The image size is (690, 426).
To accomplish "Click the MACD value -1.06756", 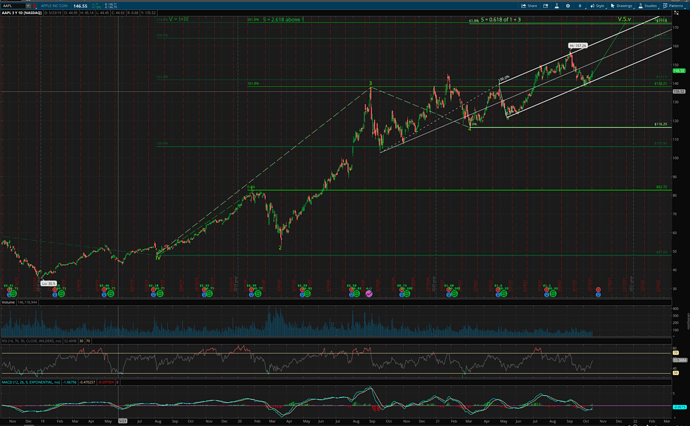I will 70,382.
